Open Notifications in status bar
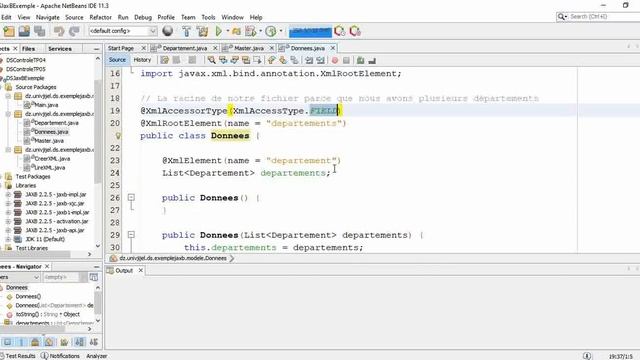Screen dimensions: 640x360 click(60, 356)
